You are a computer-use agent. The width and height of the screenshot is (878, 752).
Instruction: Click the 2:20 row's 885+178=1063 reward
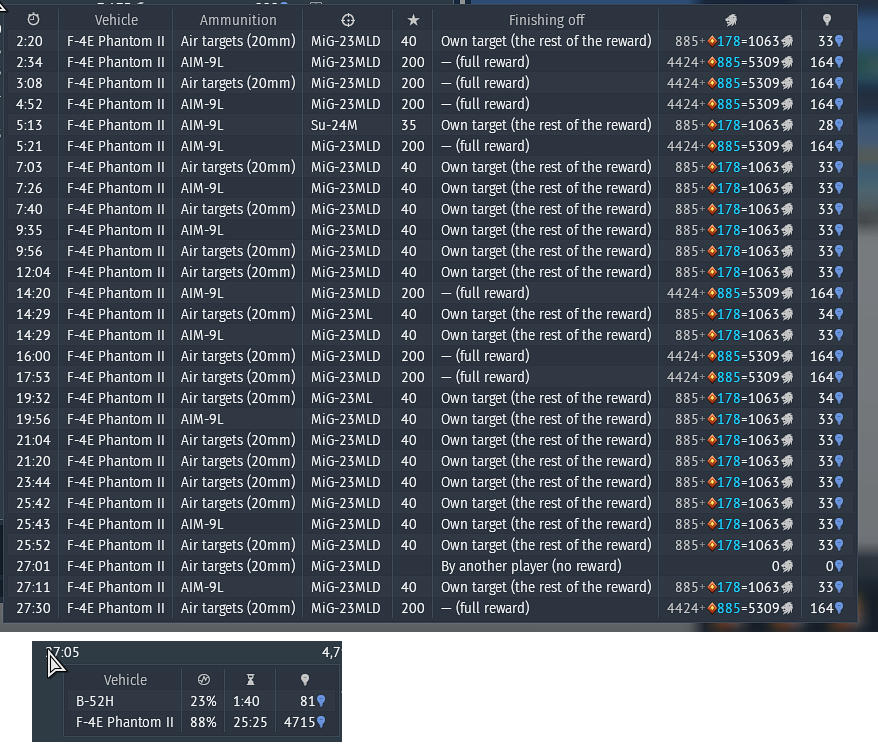[734, 41]
